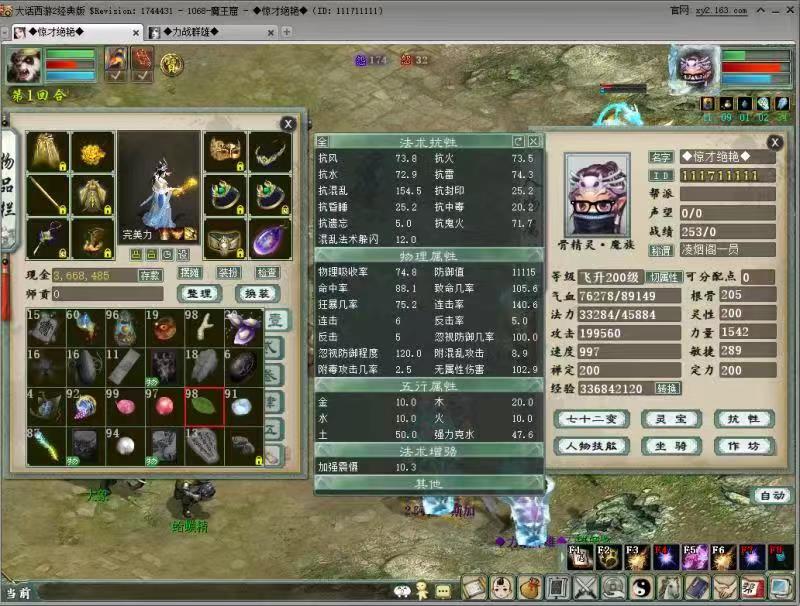The image size is (800, 606).
Task: Open a new tab with the plus button
Action: 287,32
